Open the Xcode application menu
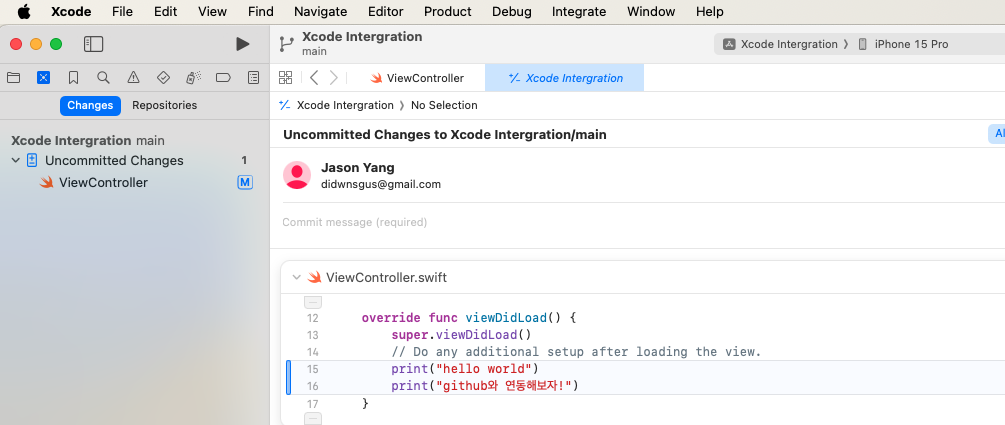This screenshot has height=425, width=1005. (71, 12)
